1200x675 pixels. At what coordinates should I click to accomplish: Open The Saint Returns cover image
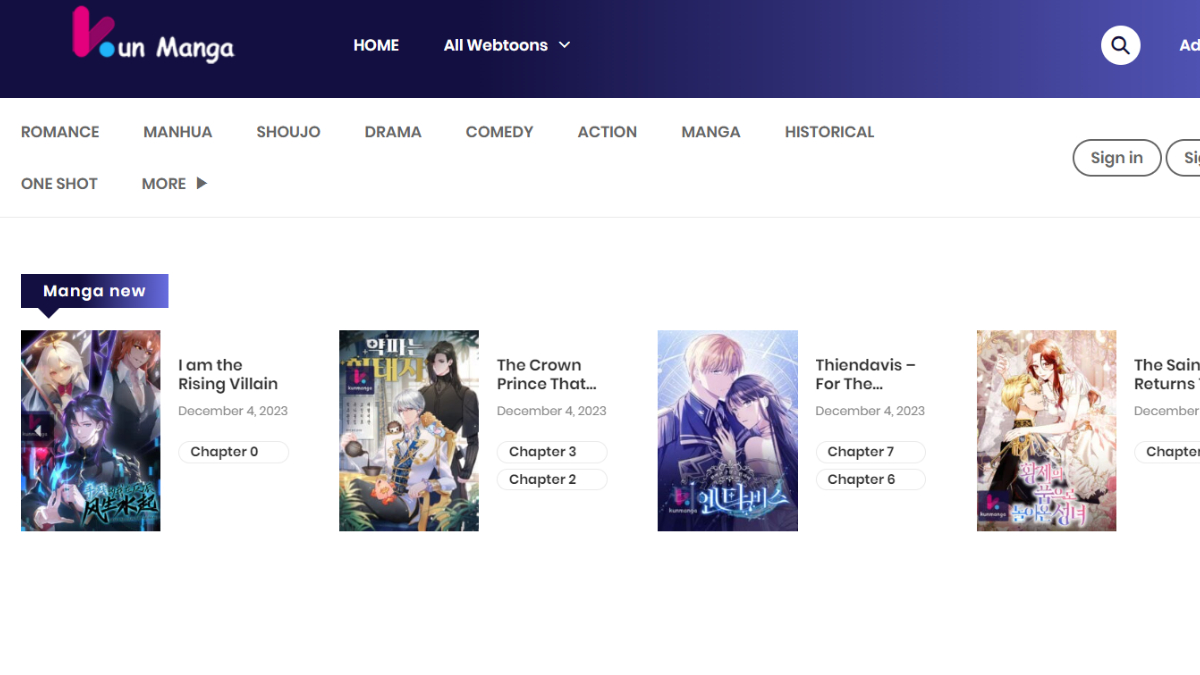[1046, 430]
